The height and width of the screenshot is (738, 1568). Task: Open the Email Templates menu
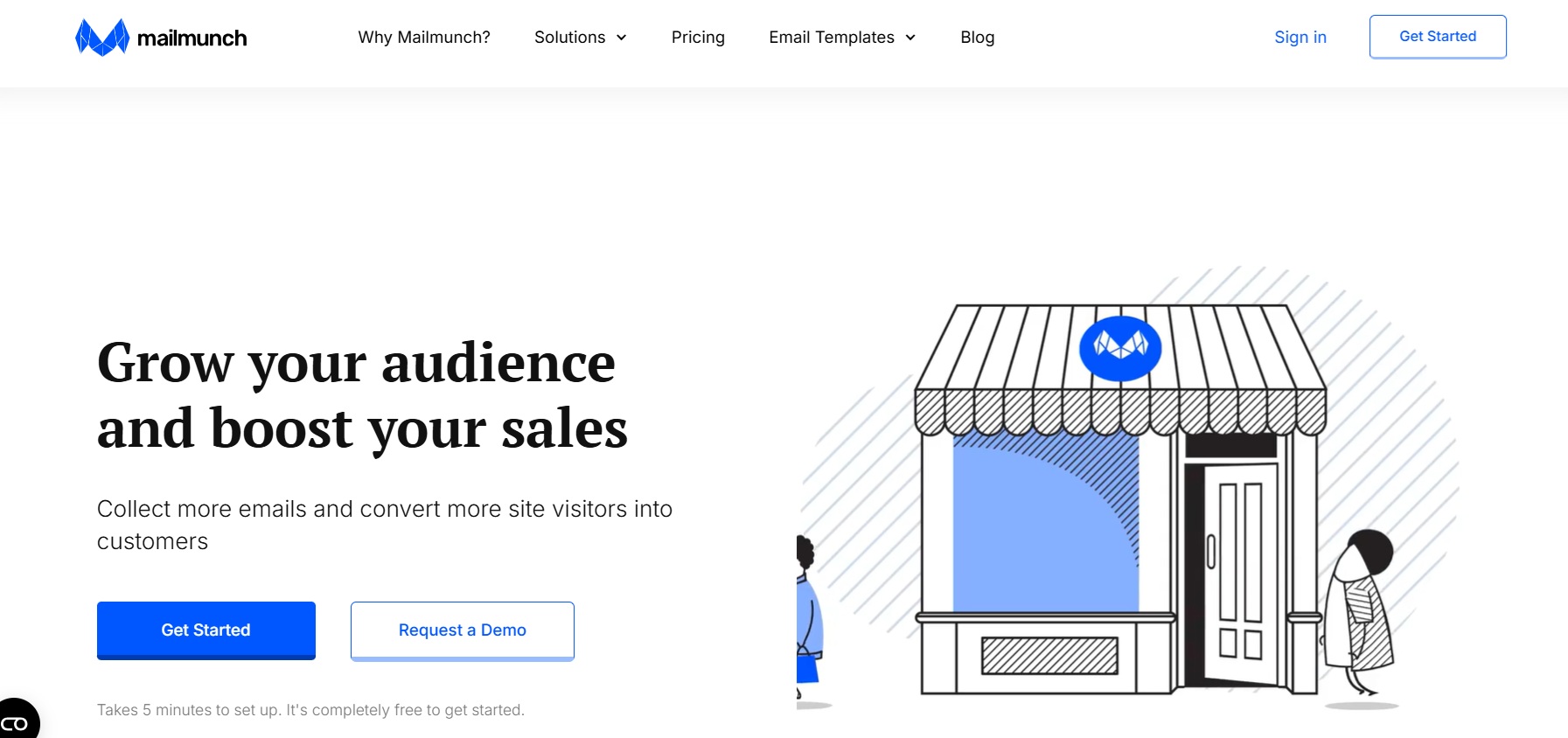pos(831,38)
